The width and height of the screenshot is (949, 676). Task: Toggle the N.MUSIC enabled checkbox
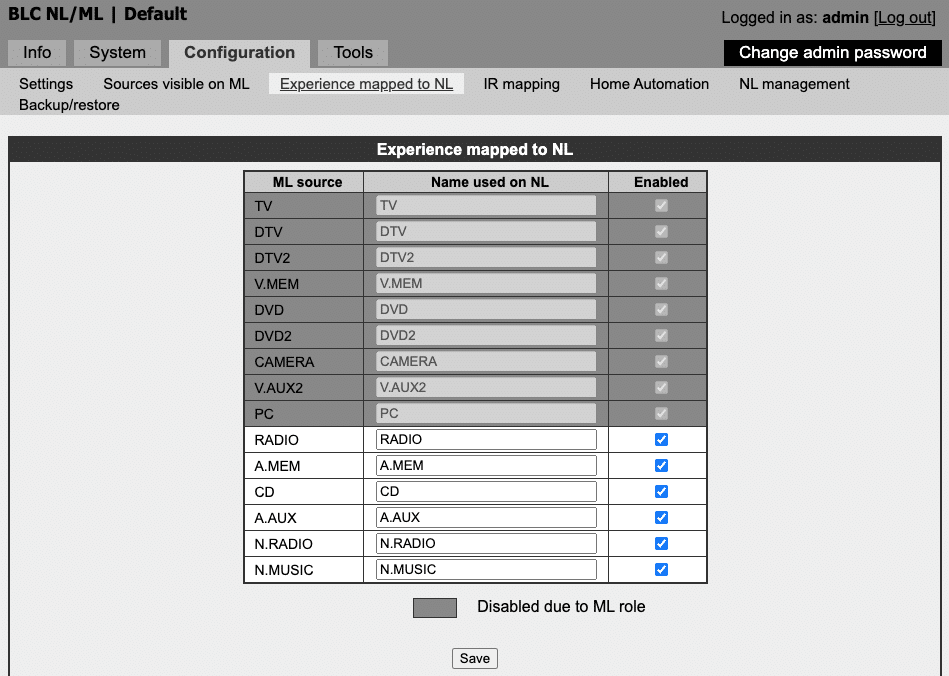click(661, 569)
